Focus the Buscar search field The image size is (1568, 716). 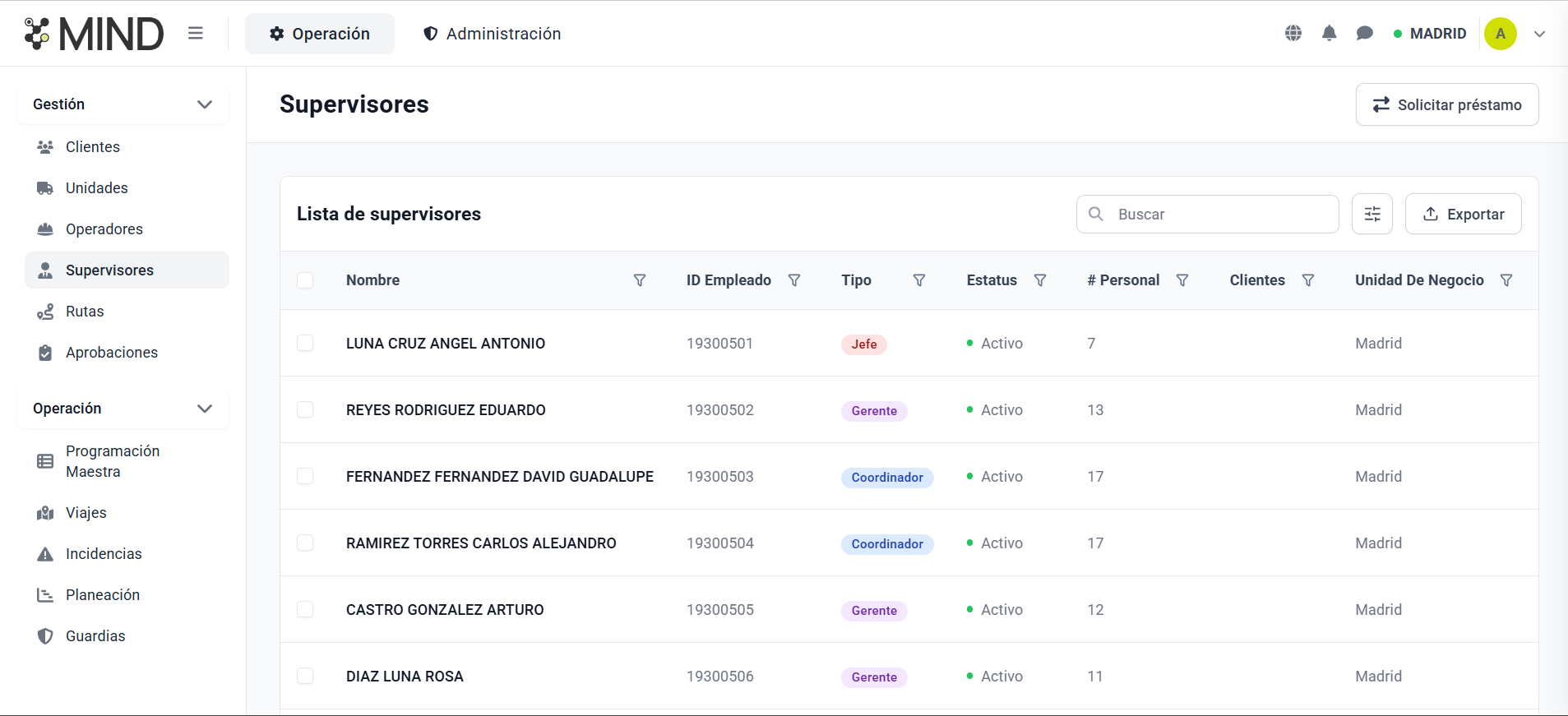click(1208, 214)
